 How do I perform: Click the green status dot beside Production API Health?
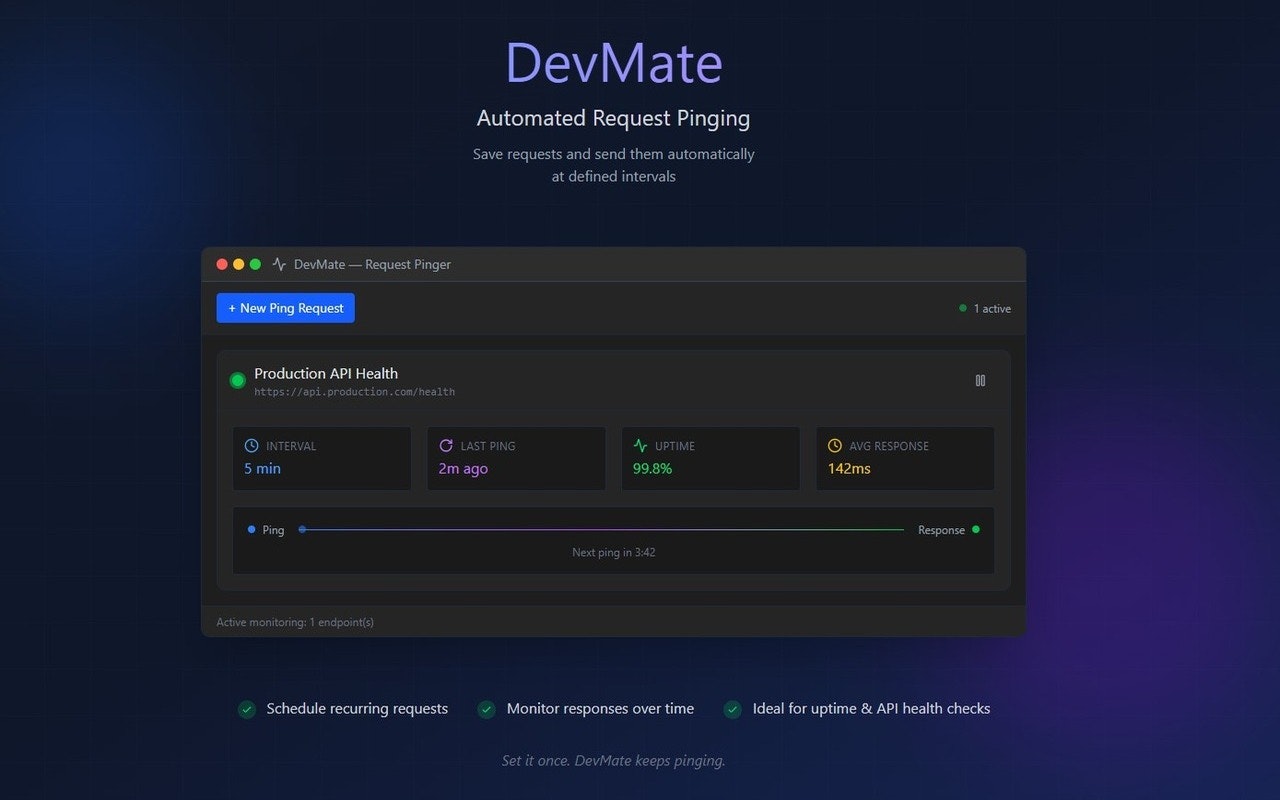pos(237,380)
